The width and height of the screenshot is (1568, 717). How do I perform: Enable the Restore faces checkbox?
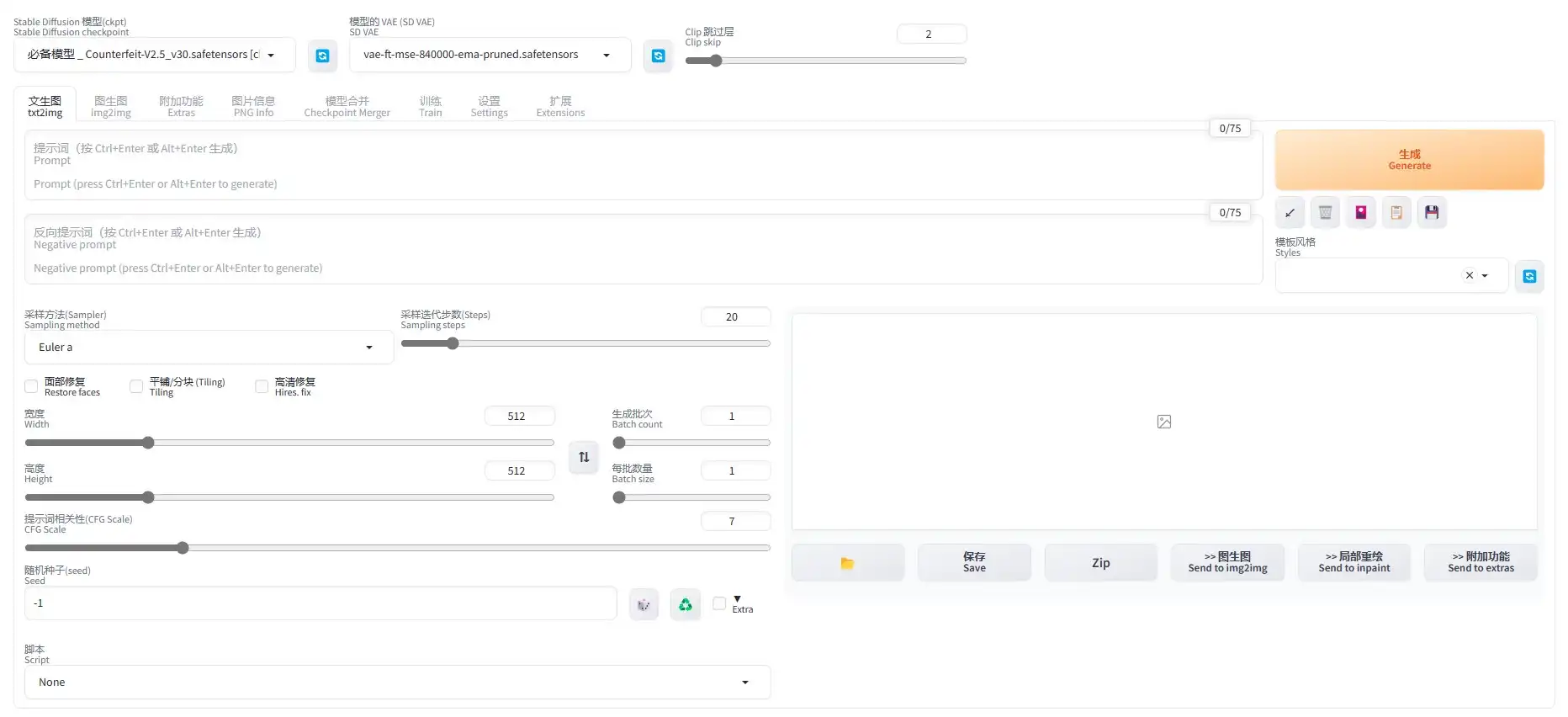(32, 386)
